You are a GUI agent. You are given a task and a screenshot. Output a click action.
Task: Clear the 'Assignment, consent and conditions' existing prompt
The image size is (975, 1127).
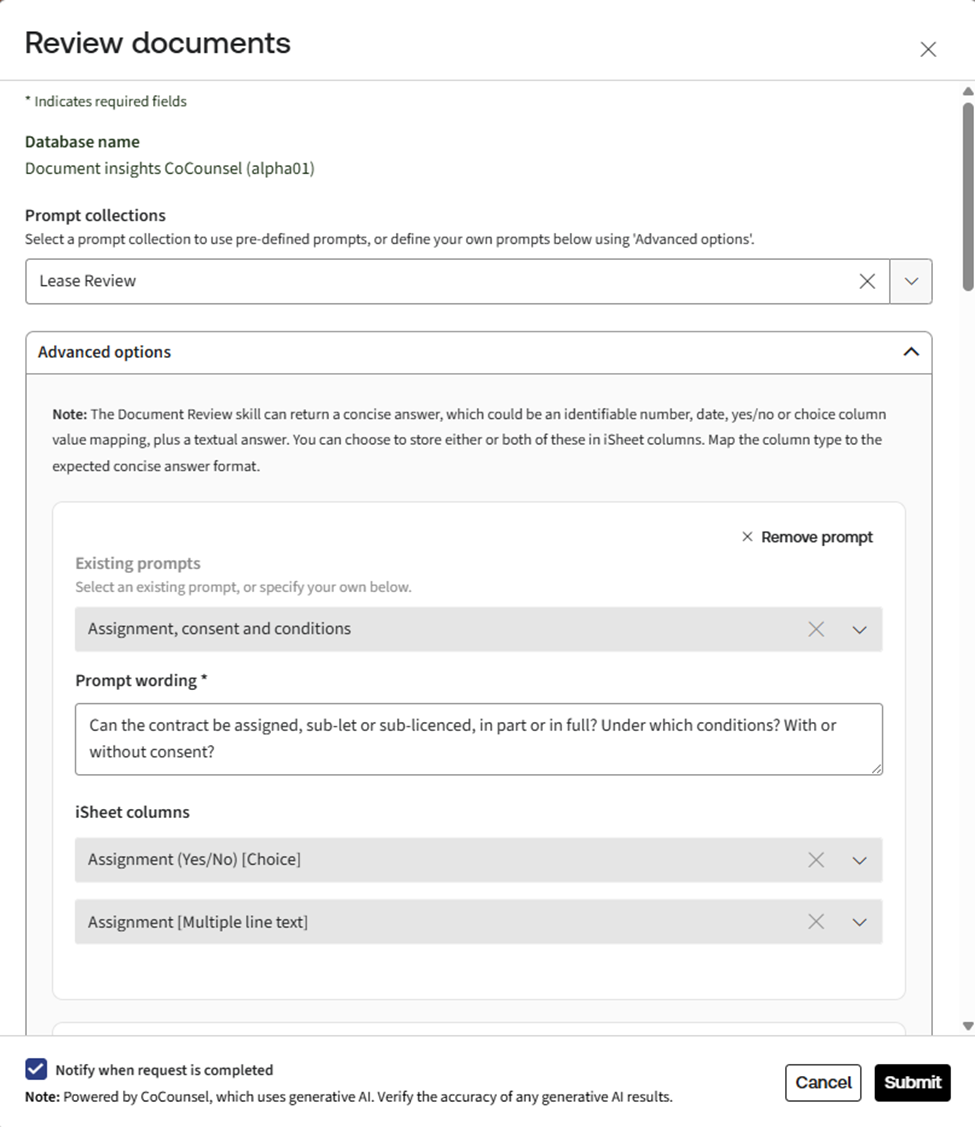coord(816,629)
